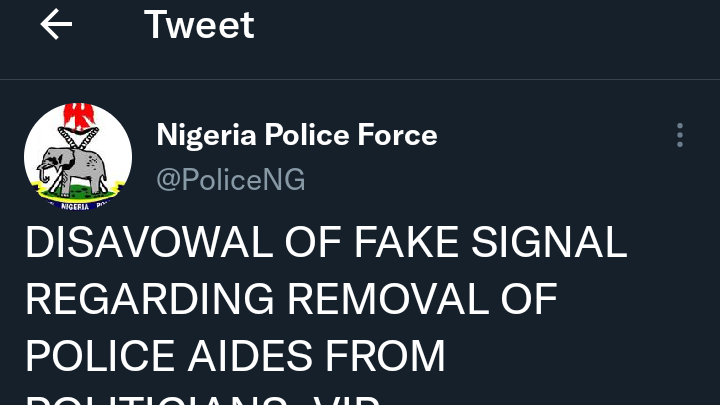The height and width of the screenshot is (405, 720).
Task: Click the partially visible POLITICIANS, VIP line
Action: tap(202, 399)
